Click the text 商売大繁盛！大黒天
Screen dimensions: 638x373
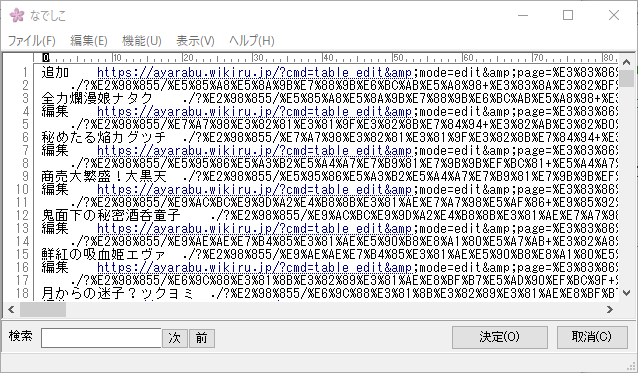pyautogui.click(x=104, y=177)
